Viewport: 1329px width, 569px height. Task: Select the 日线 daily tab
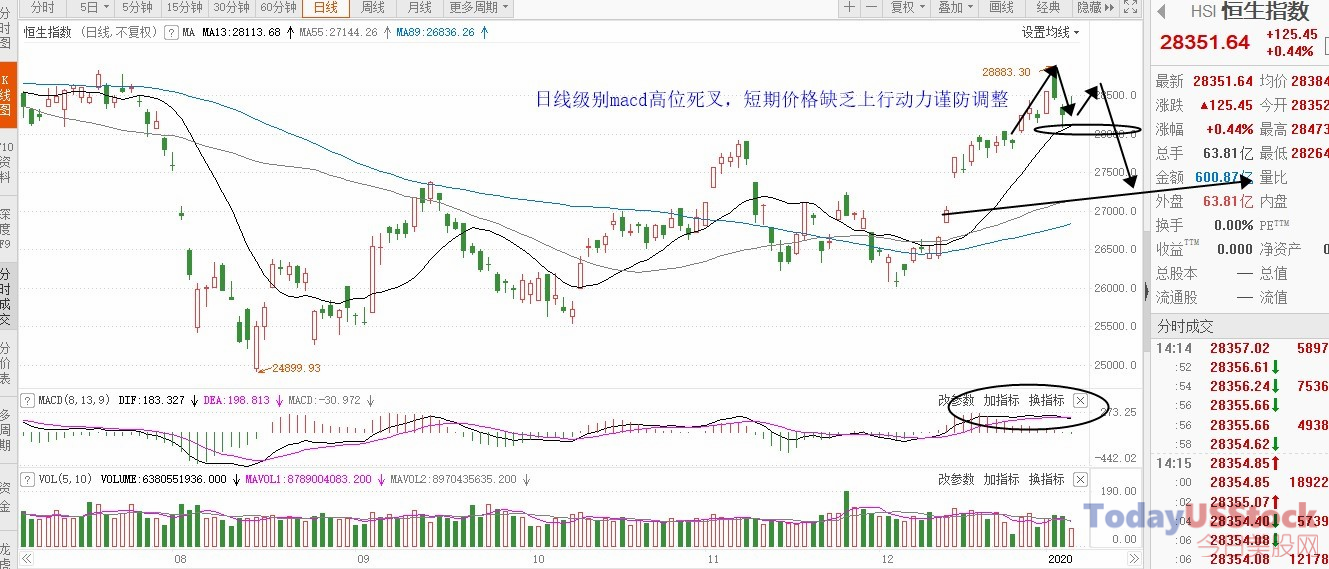[325, 7]
